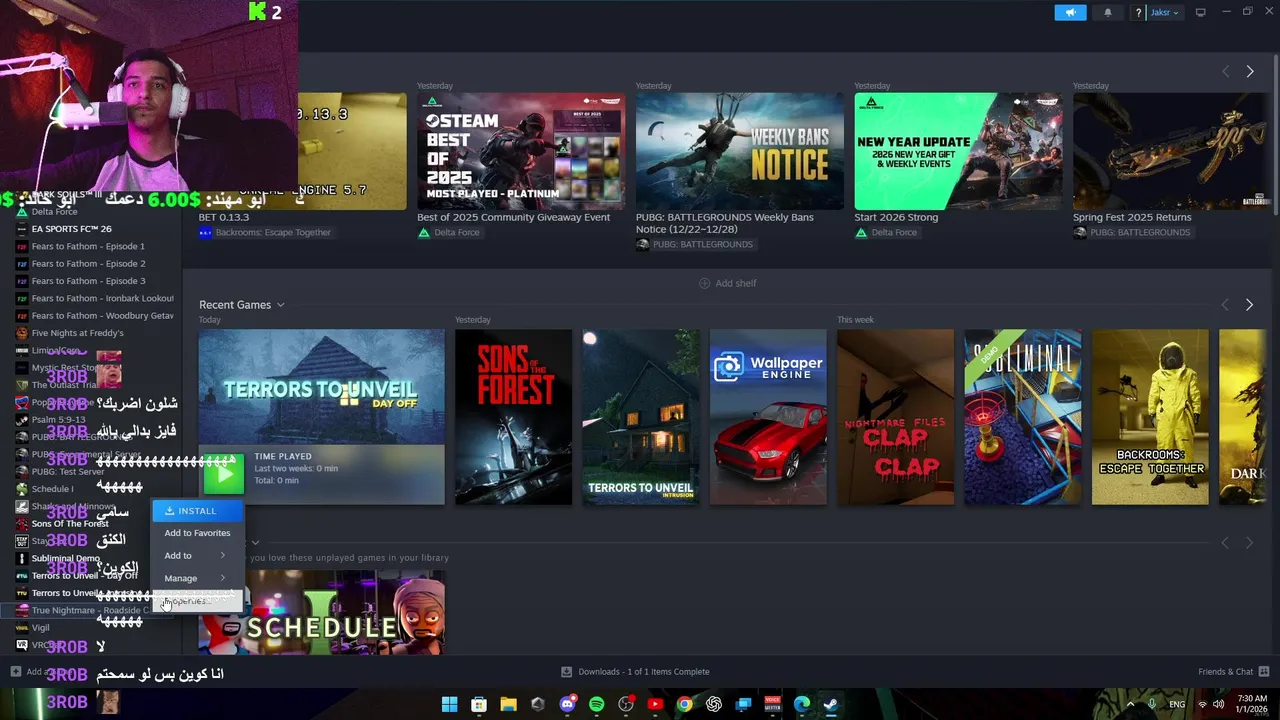Screen dimensions: 1280x720
Task: Select Fears to Fathom - Episode 2
Action: (88, 264)
